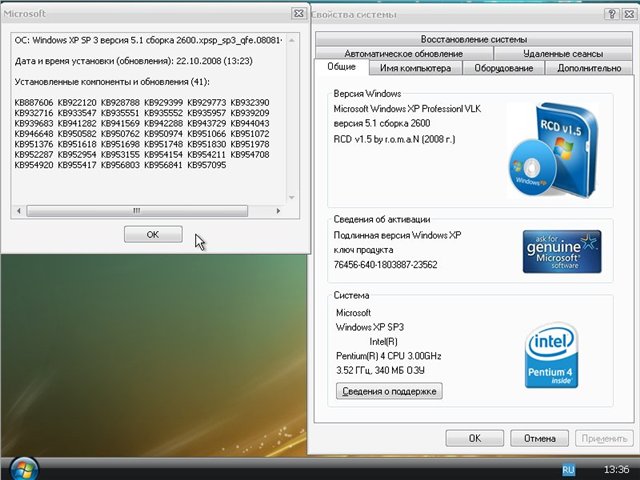Click the Отмена button

540,438
